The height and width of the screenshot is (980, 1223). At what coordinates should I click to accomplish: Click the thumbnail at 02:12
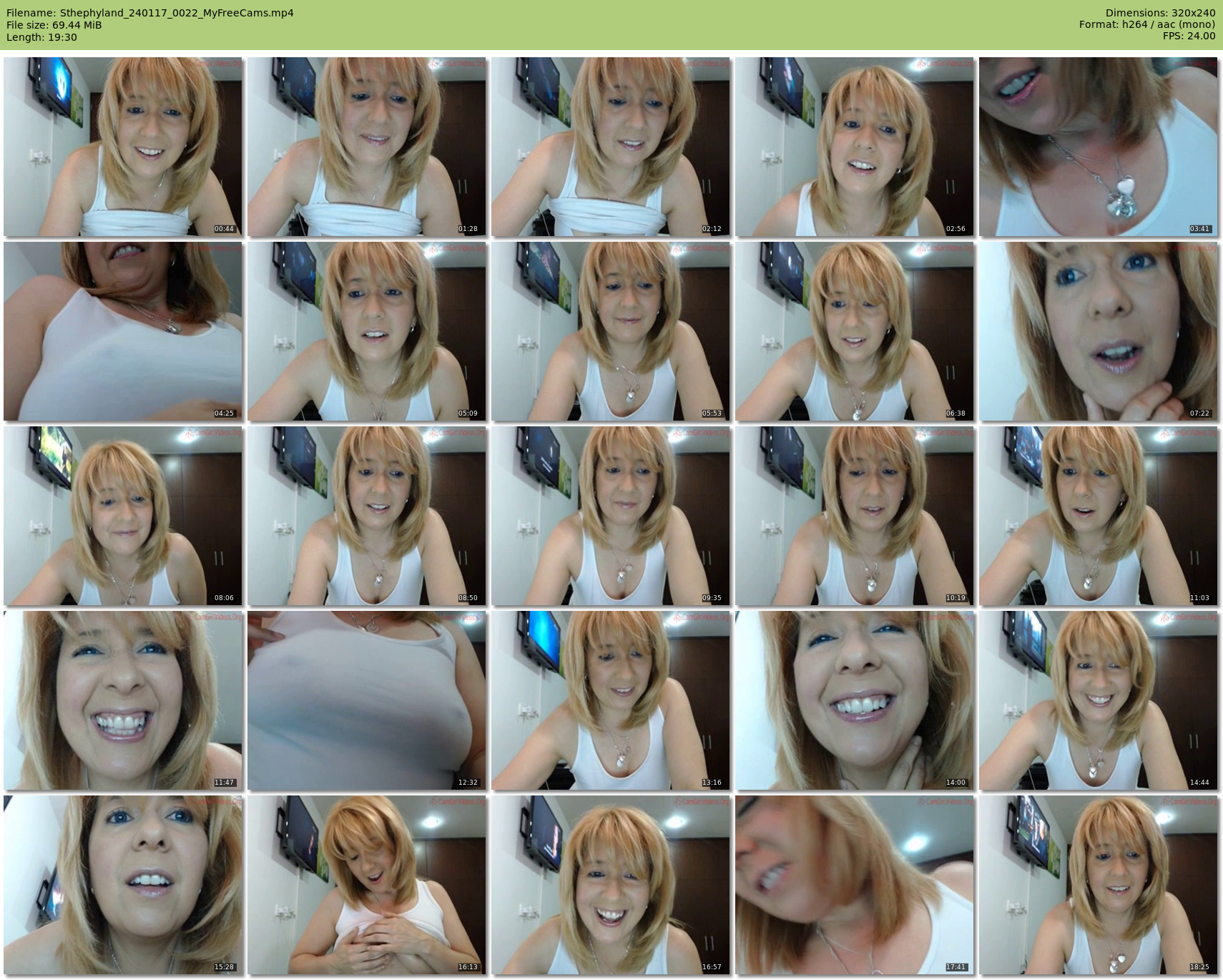pos(610,147)
